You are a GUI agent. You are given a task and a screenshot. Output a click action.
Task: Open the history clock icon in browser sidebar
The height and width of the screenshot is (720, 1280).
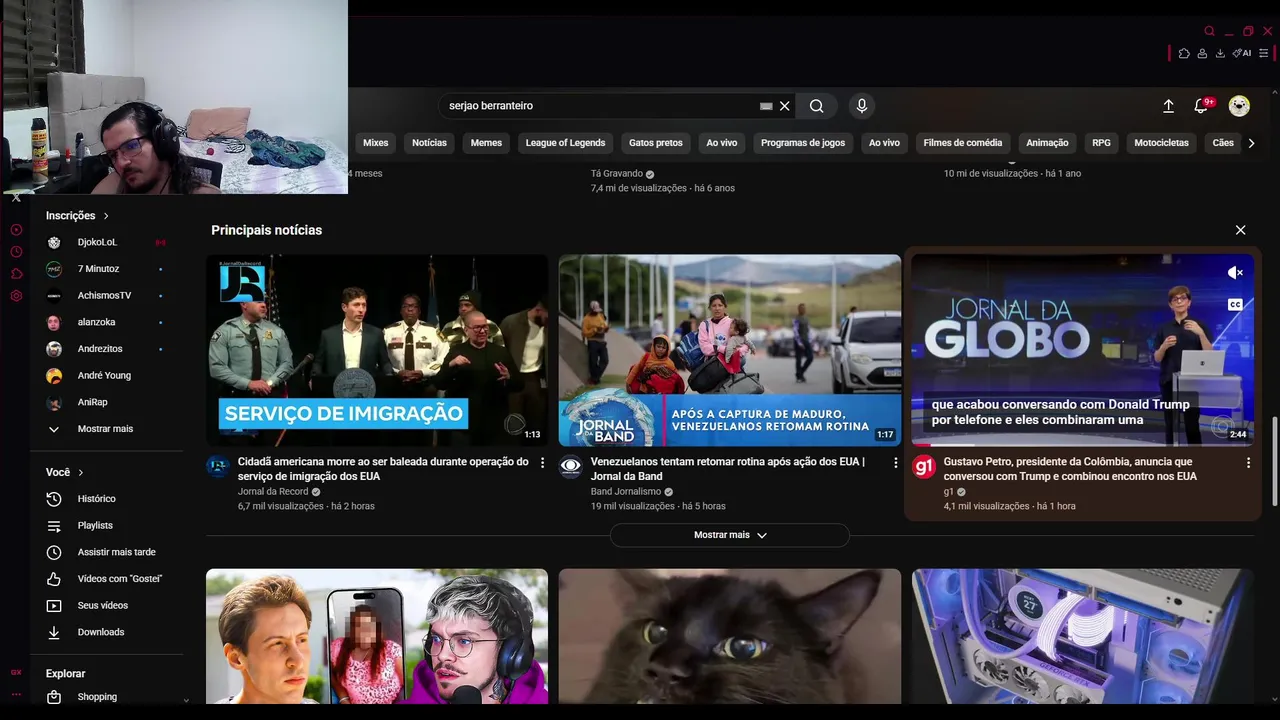[16, 252]
